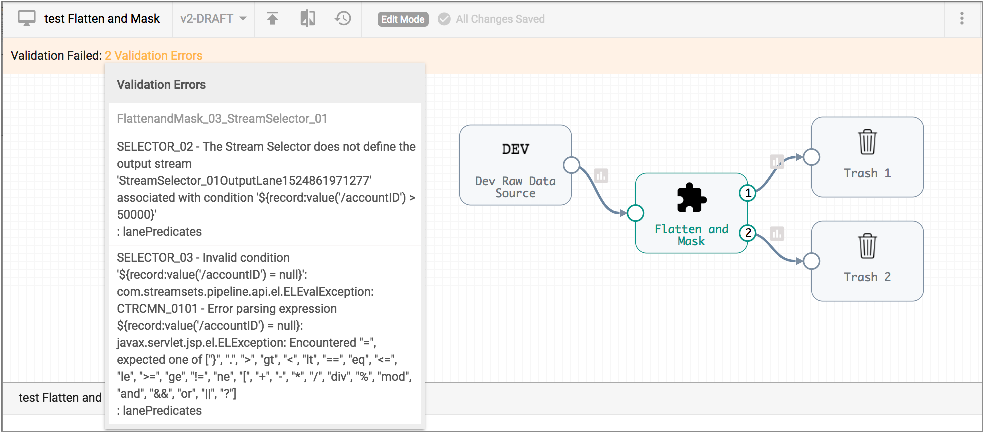Screen dimensions: 983x432
Task: Click the Trash 2 bin icon
Action: coord(867,246)
